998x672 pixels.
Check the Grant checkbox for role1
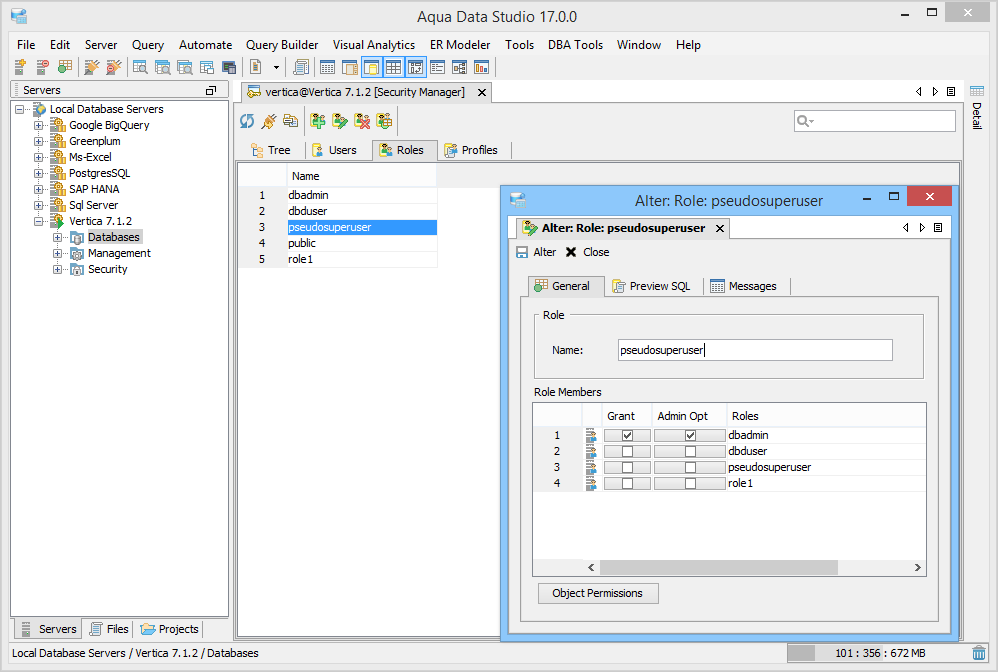[x=628, y=483]
